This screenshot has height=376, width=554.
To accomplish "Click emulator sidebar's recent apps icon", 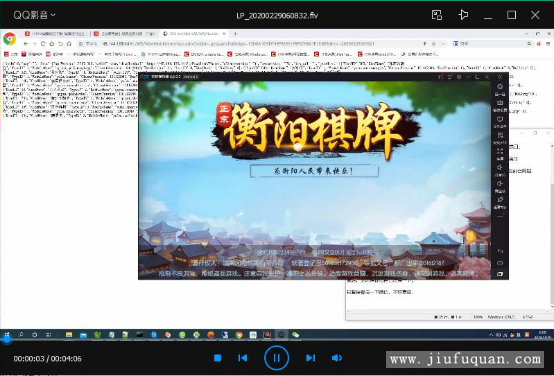I will pyautogui.click(x=500, y=274).
